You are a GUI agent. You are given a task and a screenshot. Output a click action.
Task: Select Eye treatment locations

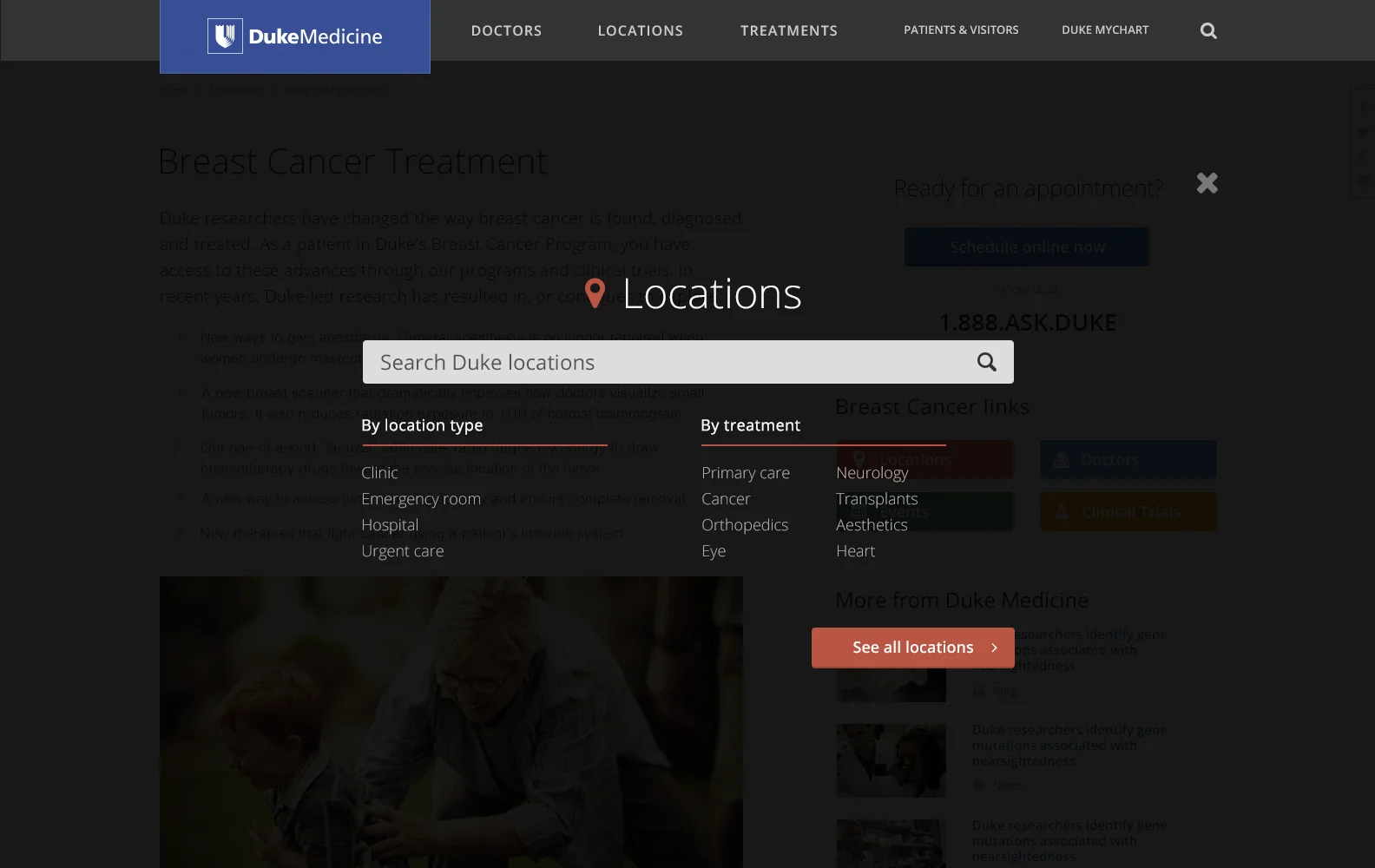coord(714,551)
